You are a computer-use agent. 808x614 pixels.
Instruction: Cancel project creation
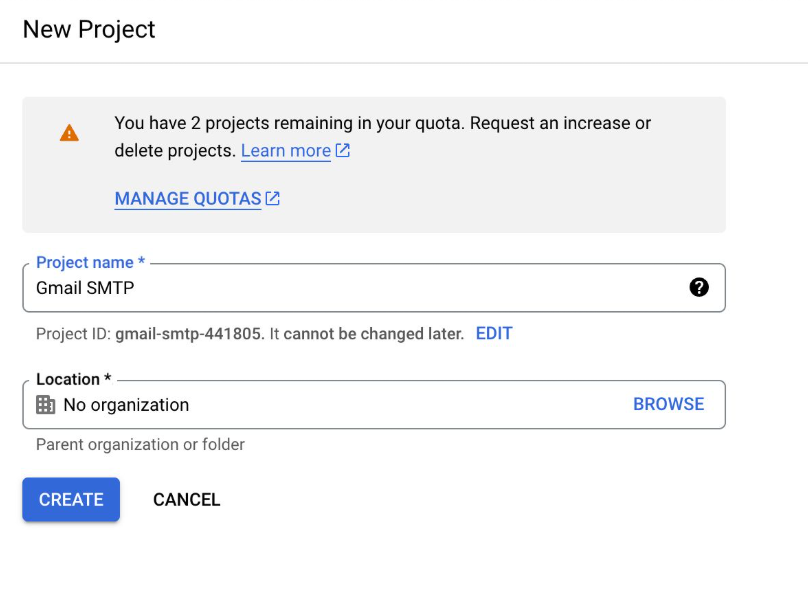point(186,499)
